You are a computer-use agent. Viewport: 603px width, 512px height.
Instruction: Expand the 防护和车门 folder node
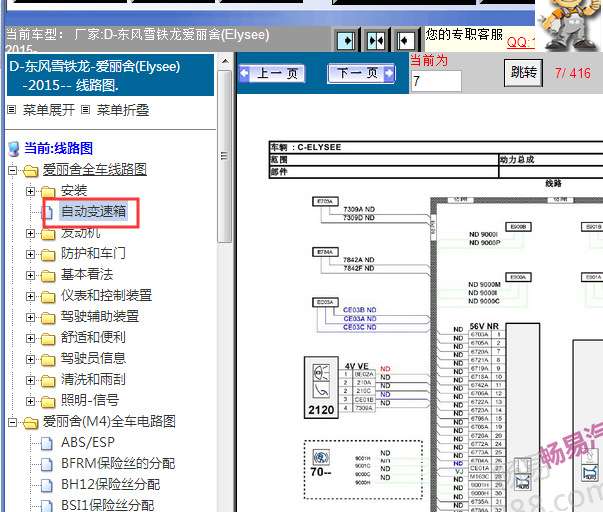pyautogui.click(x=30, y=254)
